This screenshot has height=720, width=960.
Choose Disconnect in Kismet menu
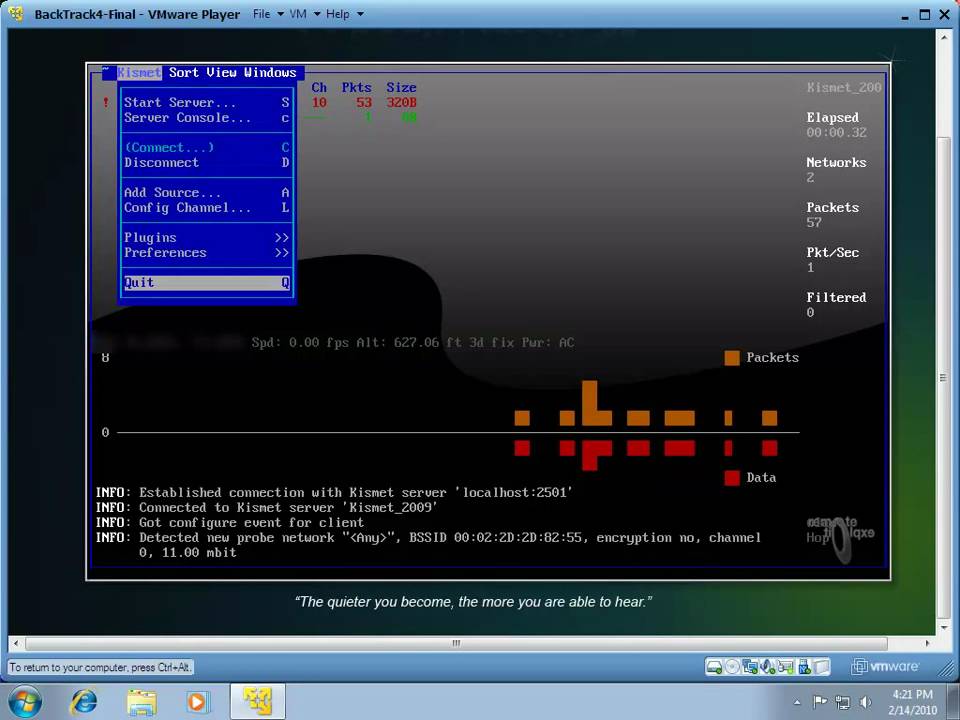(206, 163)
